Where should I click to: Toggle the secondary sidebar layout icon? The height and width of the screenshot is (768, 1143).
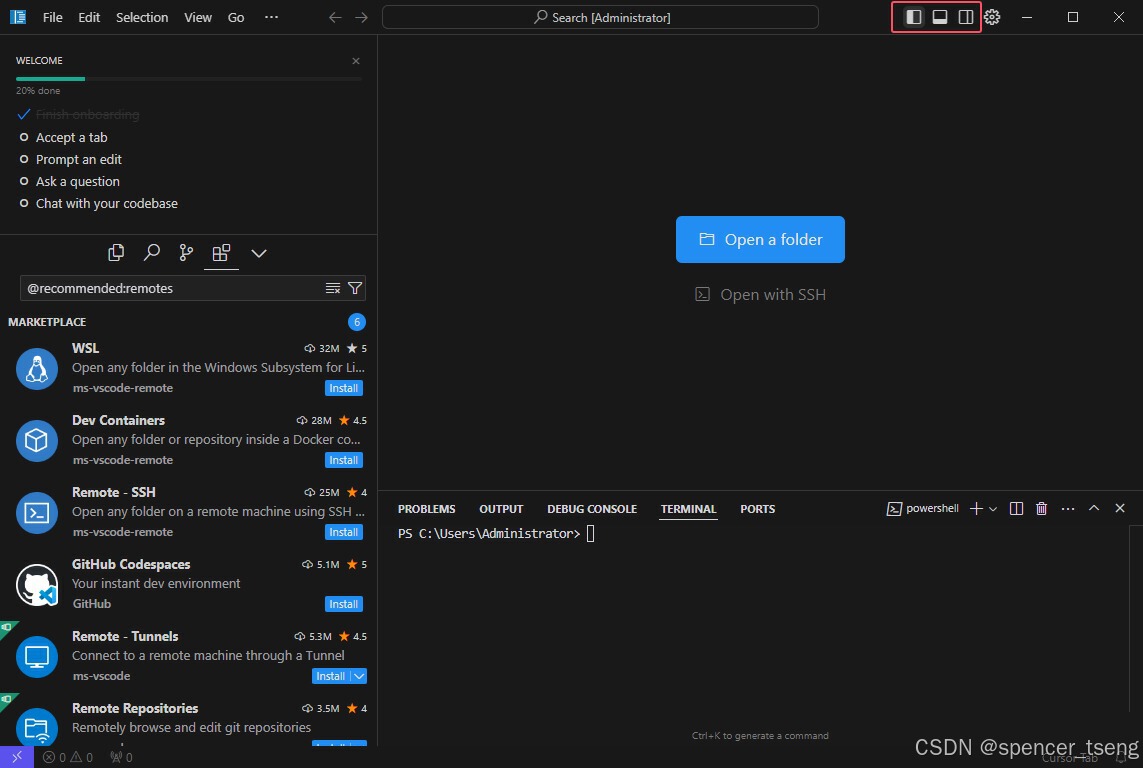966,17
